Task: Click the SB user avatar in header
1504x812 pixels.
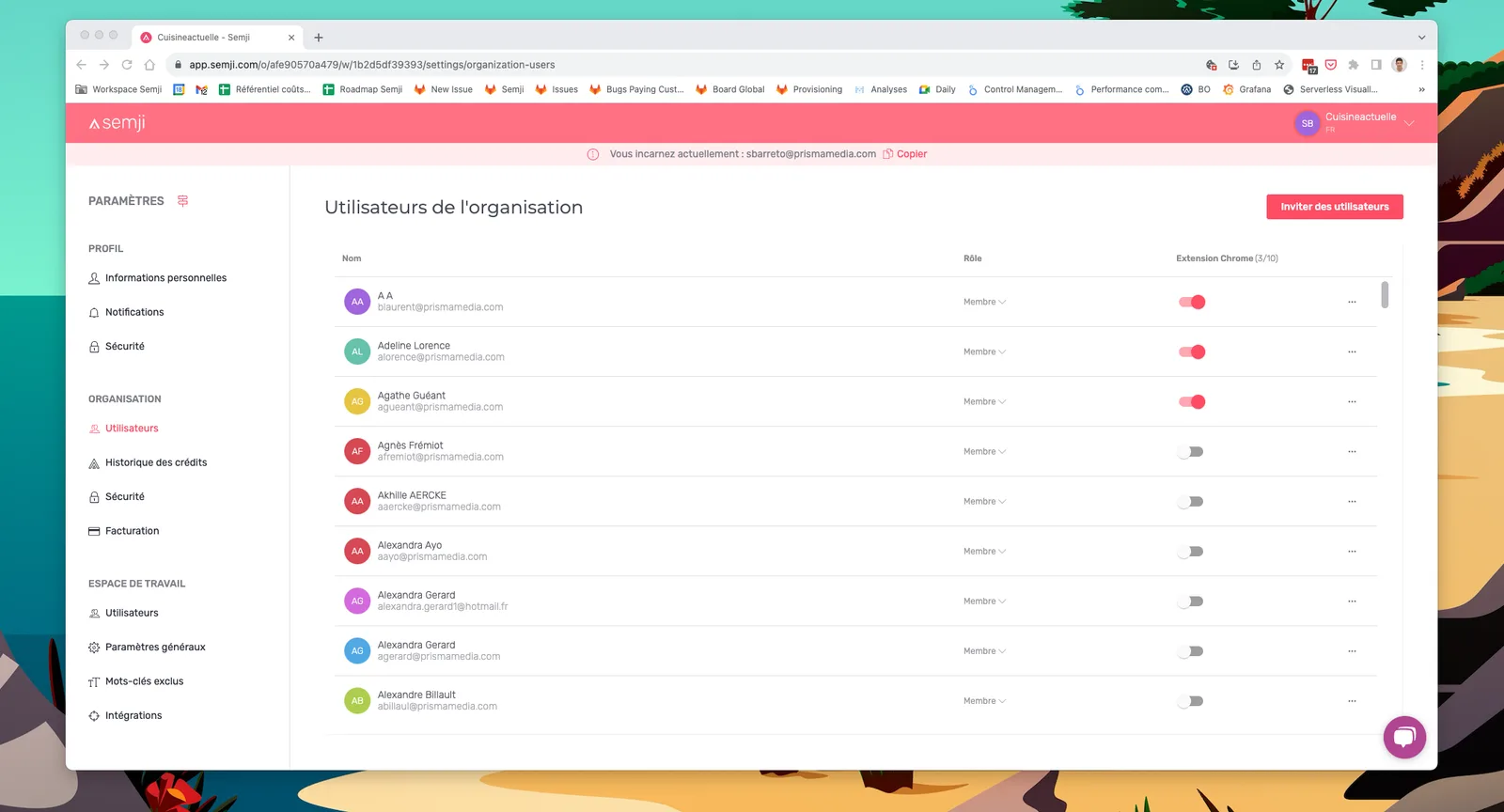Action: 1307,123
